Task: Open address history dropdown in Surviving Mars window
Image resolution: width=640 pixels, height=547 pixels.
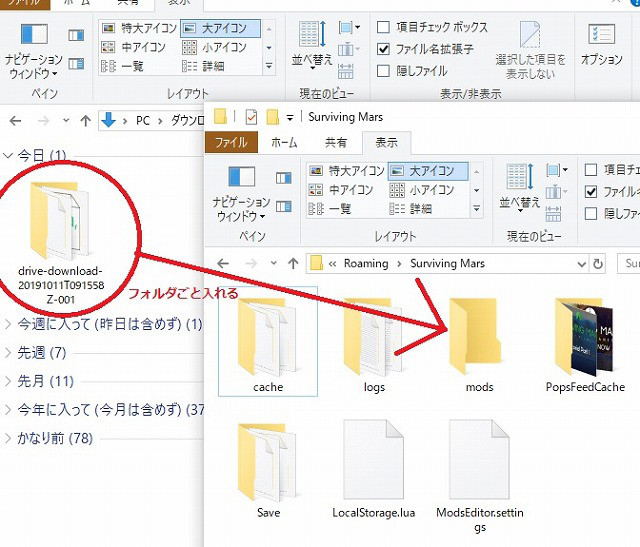Action: coord(582,264)
